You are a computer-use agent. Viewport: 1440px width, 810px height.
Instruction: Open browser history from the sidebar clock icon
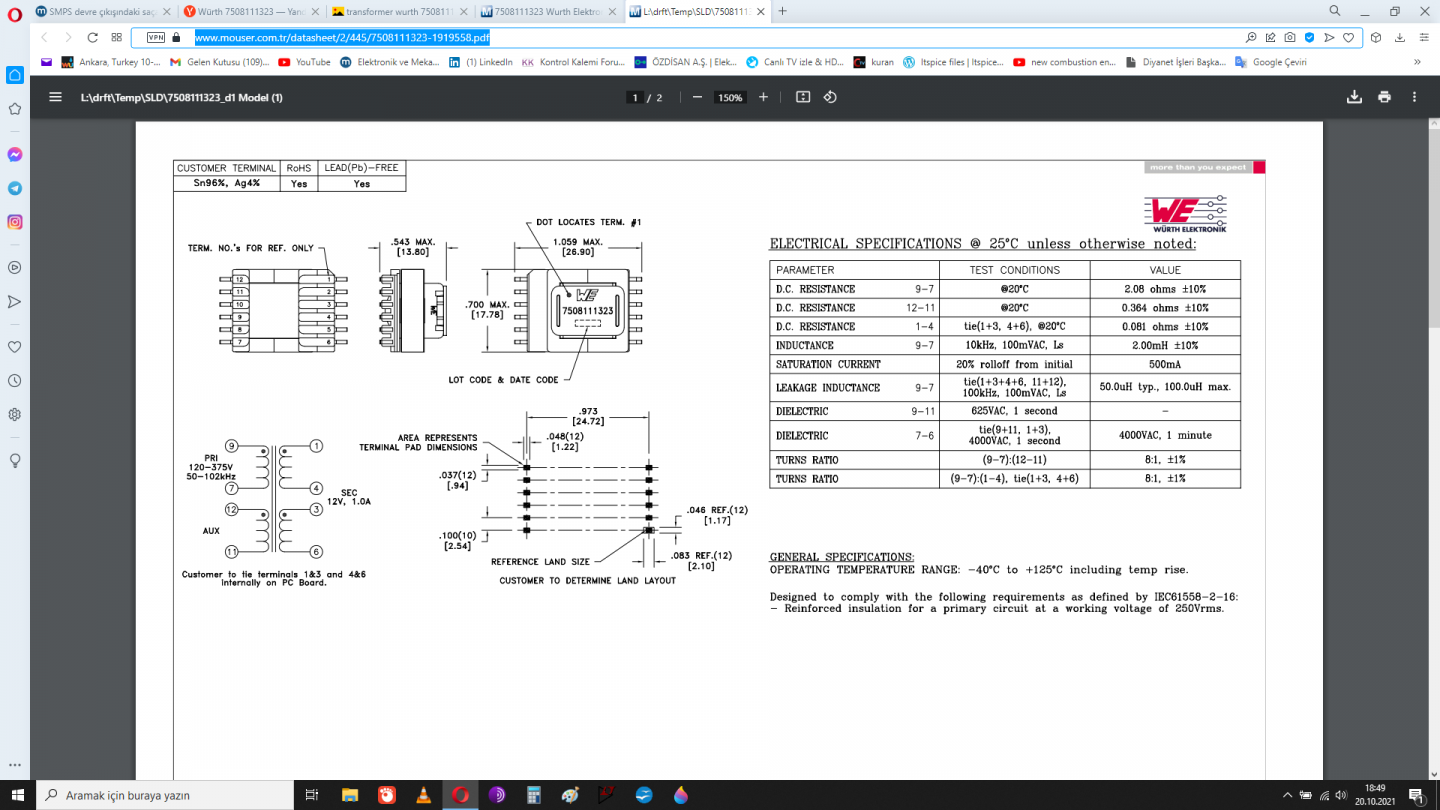15,381
